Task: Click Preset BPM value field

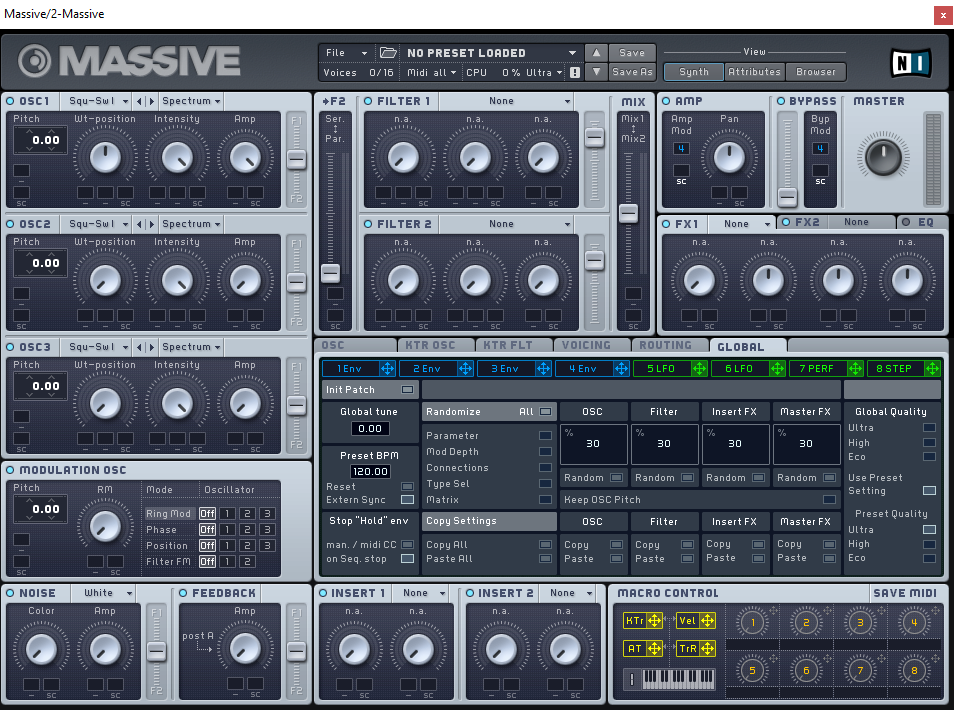Action: (370, 472)
